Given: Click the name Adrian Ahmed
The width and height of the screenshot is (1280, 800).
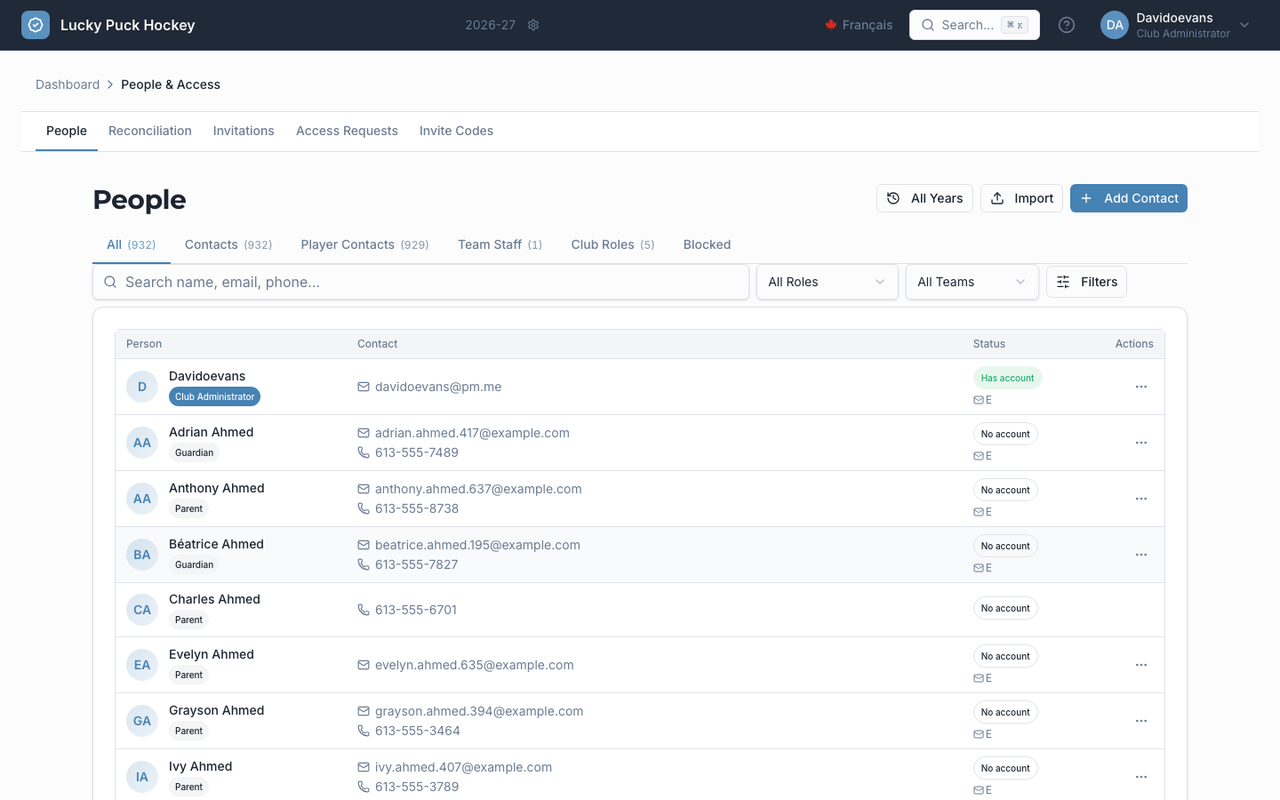Looking at the screenshot, I should (211, 432).
